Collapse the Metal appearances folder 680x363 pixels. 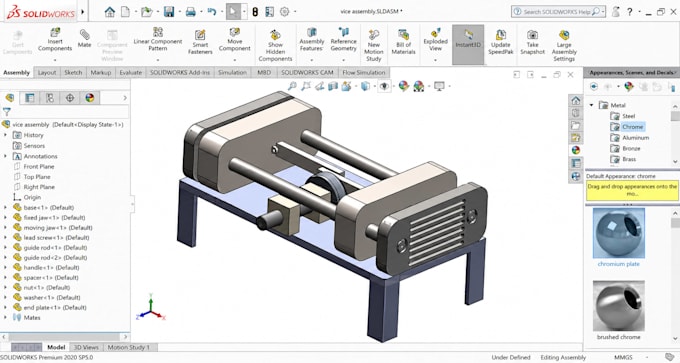click(x=592, y=105)
